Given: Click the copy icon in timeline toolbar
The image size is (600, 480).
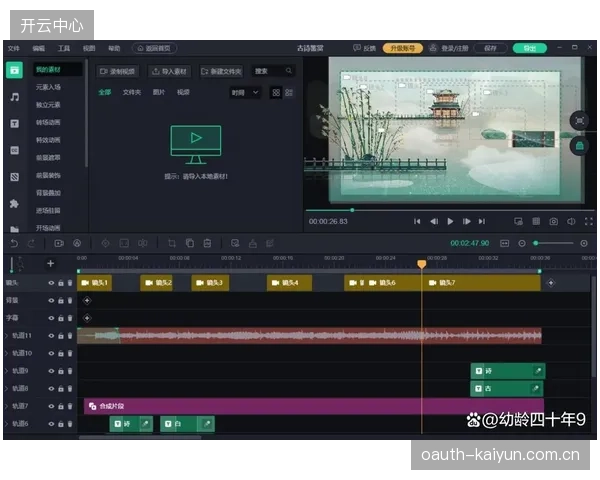Looking at the screenshot, I should [190, 243].
